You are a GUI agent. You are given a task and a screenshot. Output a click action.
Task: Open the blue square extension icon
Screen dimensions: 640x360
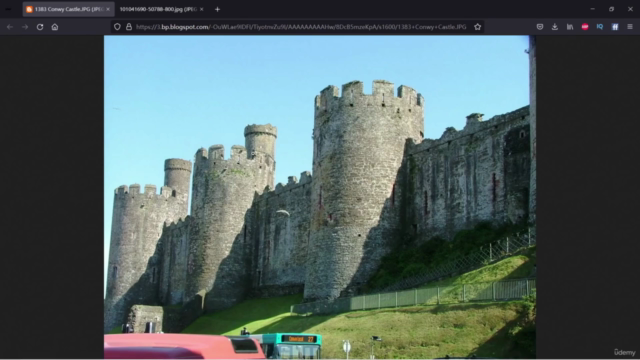point(615,27)
